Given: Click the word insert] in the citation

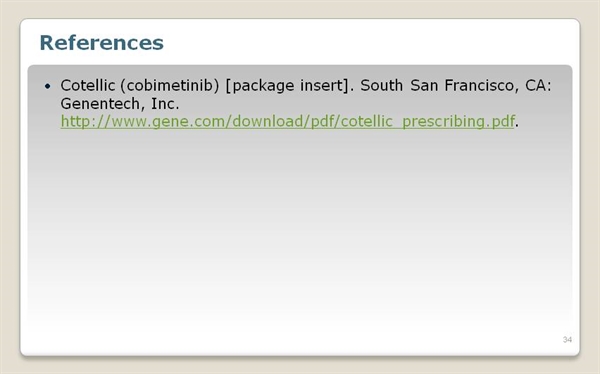Looking at the screenshot, I should pos(325,85).
